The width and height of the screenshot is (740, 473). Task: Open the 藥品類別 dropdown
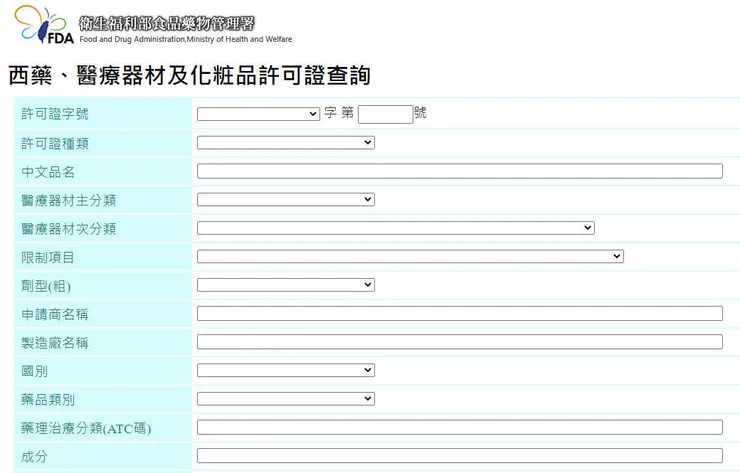pos(286,399)
